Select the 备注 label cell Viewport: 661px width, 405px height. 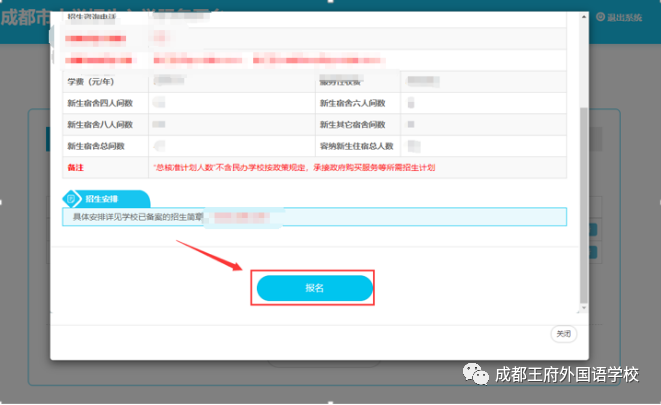tap(105, 168)
